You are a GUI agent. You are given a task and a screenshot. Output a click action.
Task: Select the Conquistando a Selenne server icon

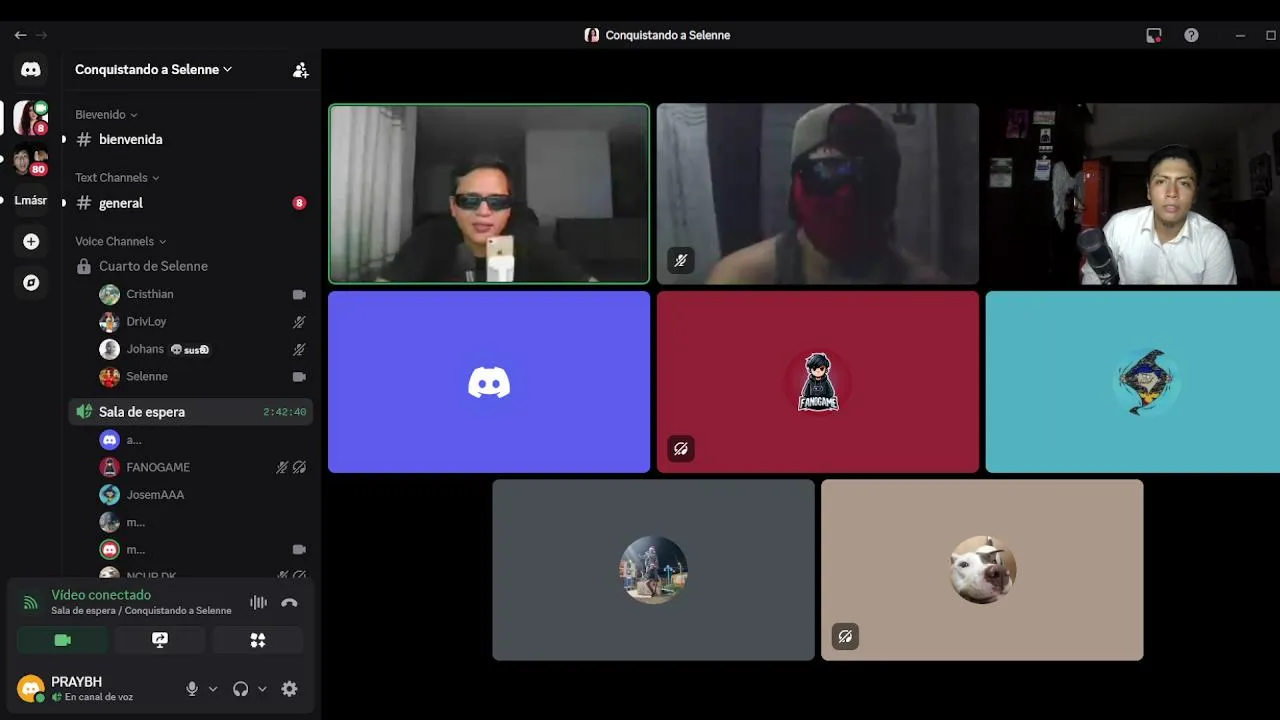pyautogui.click(x=31, y=117)
